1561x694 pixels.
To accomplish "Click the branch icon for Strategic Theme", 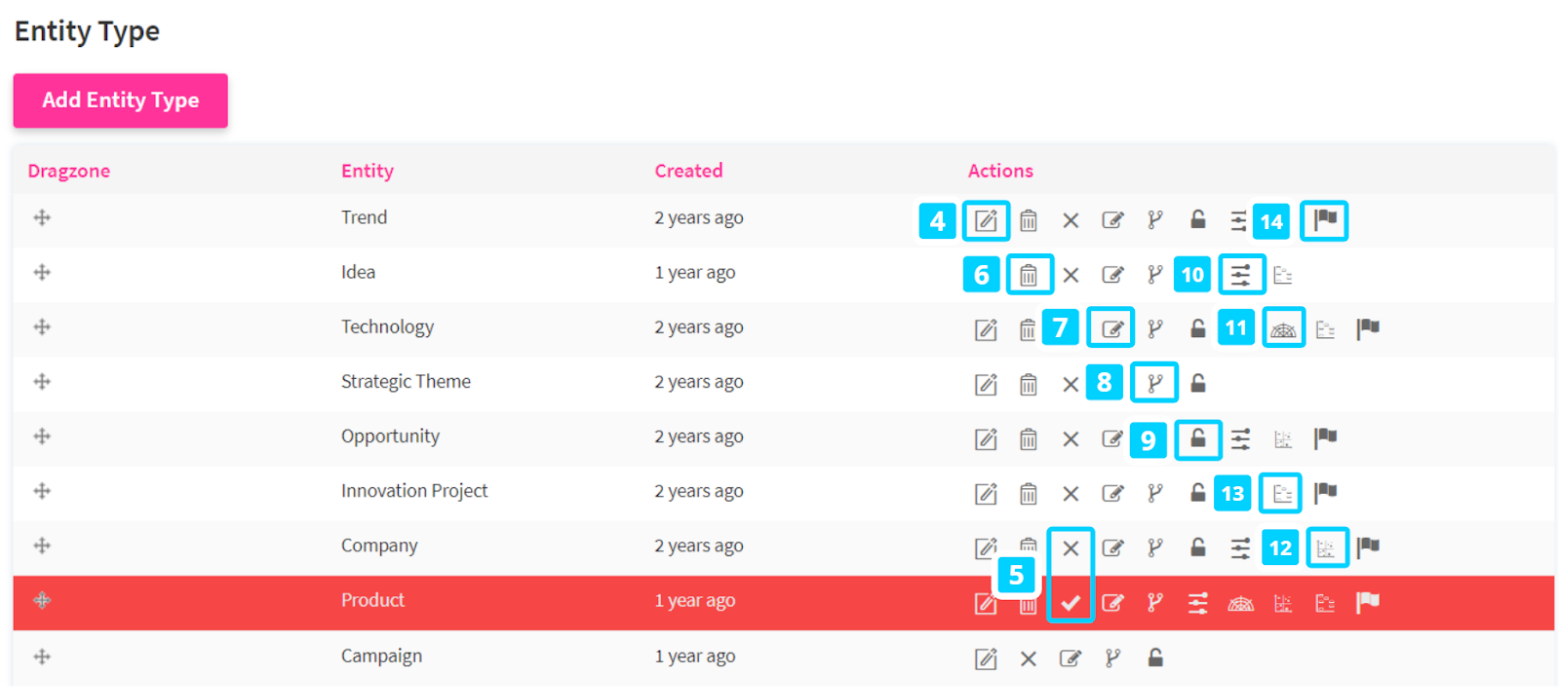I will pos(1155,383).
